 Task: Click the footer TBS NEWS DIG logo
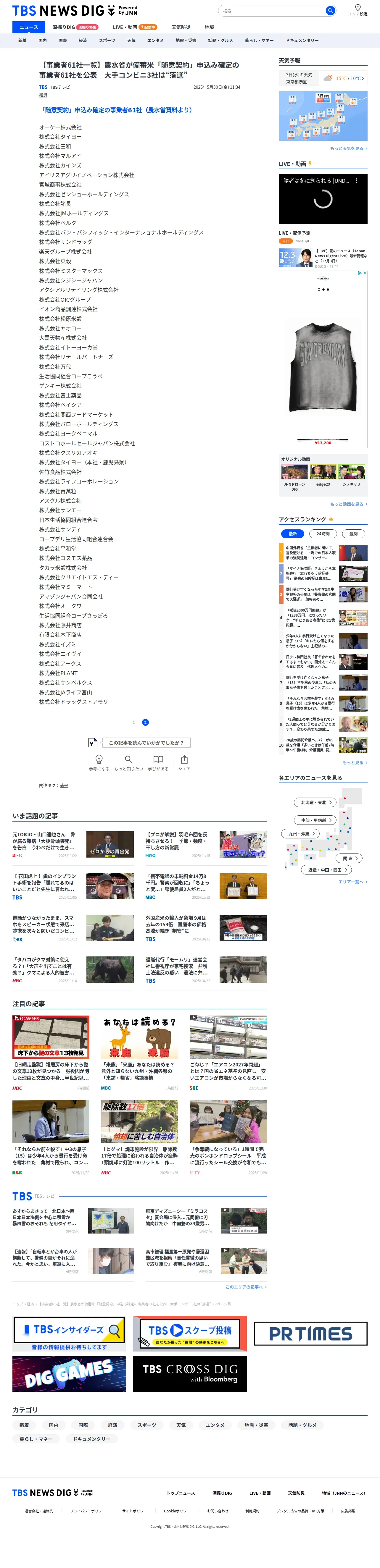pos(52,1493)
